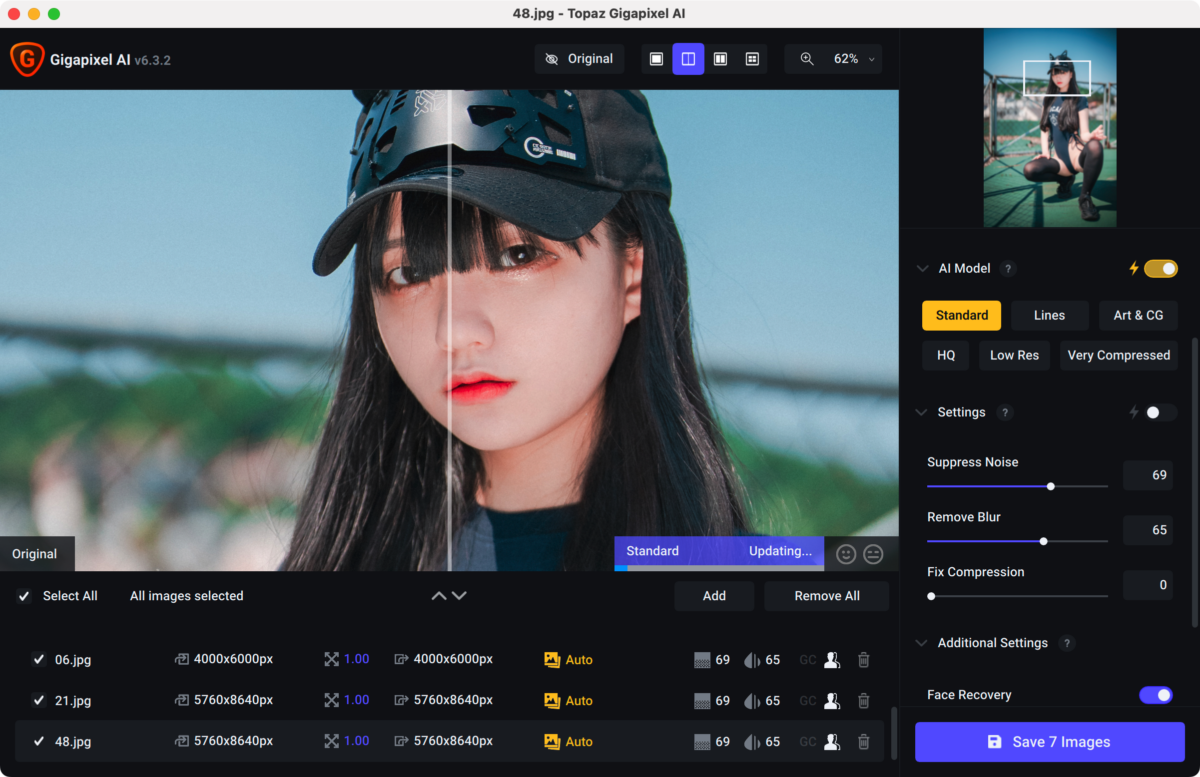Move selection up with arrow icon

[439, 596]
